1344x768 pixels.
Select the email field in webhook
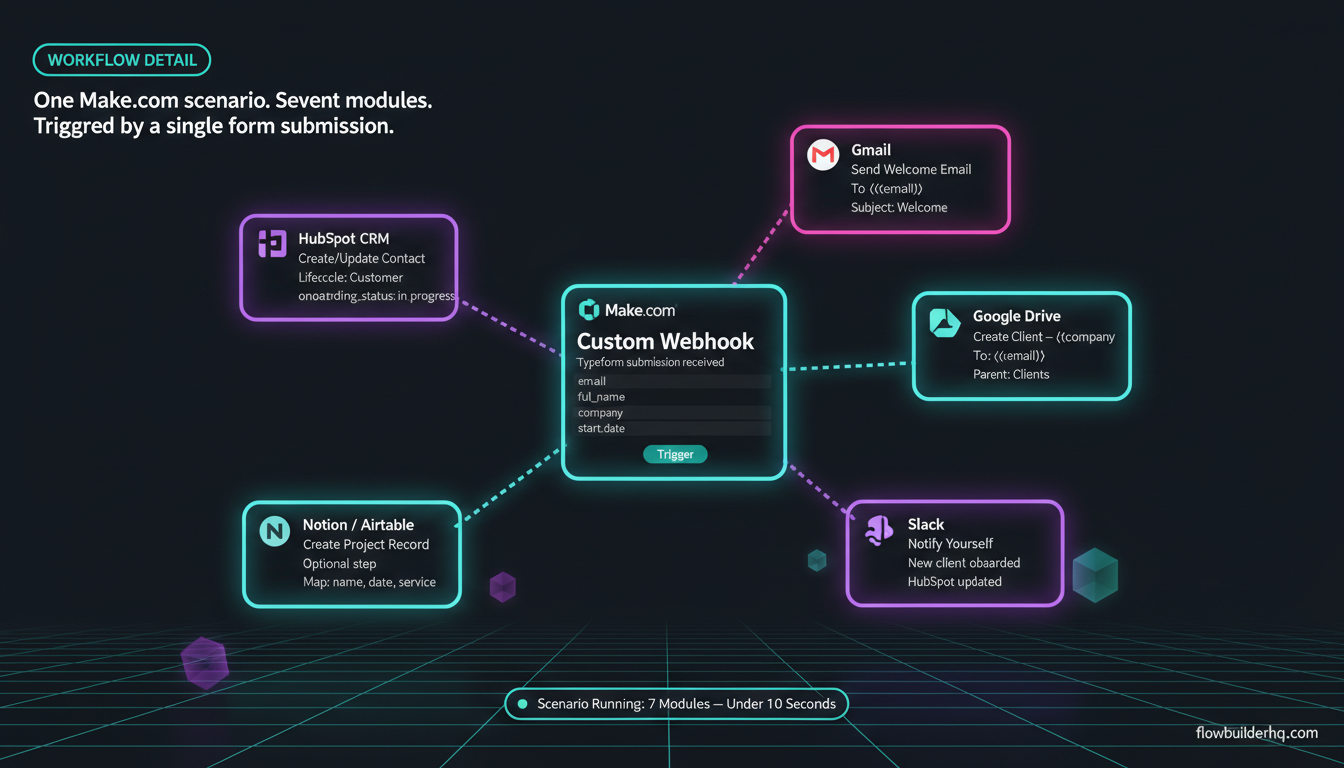click(x=674, y=381)
